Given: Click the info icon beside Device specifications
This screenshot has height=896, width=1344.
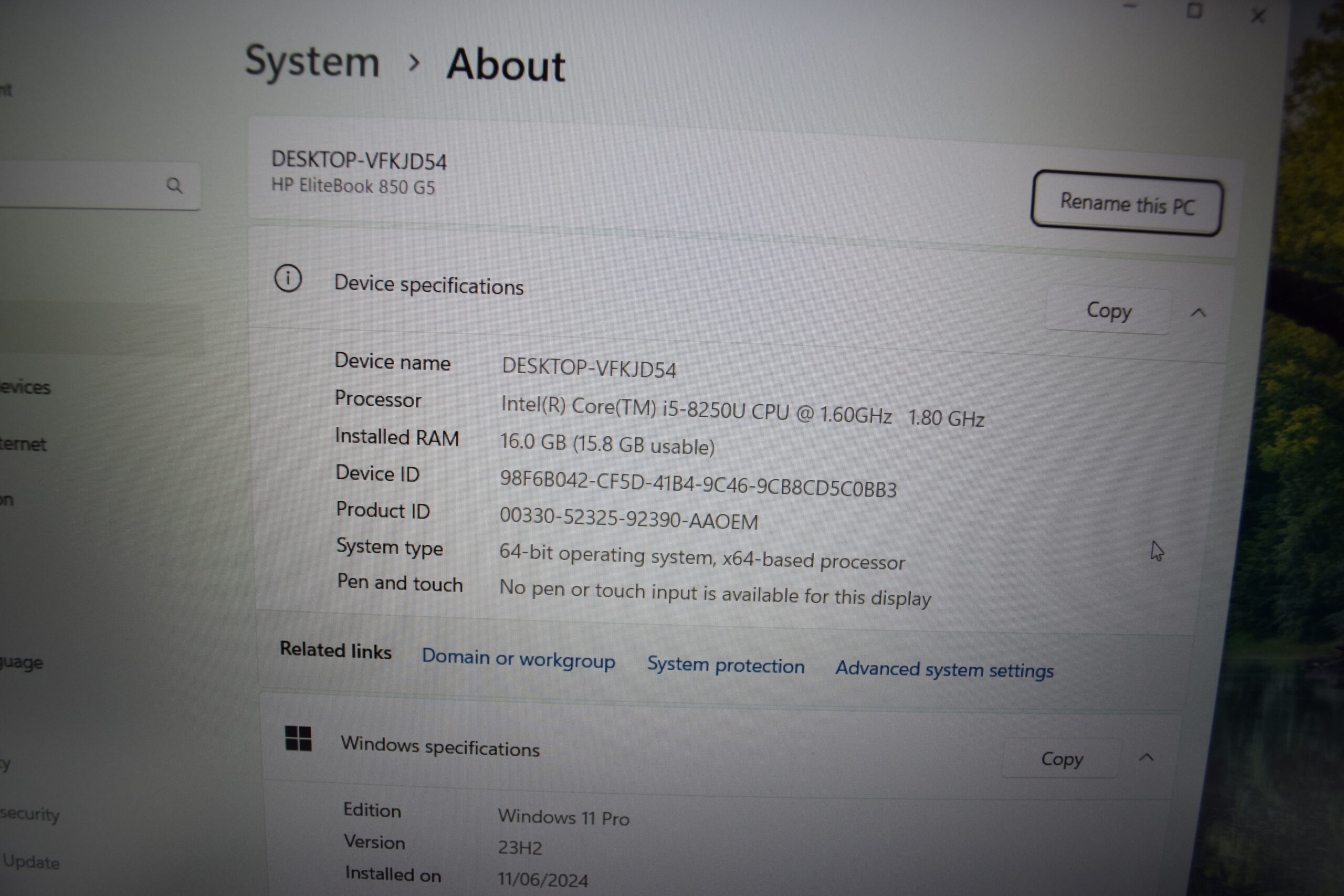Looking at the screenshot, I should pyautogui.click(x=288, y=279).
